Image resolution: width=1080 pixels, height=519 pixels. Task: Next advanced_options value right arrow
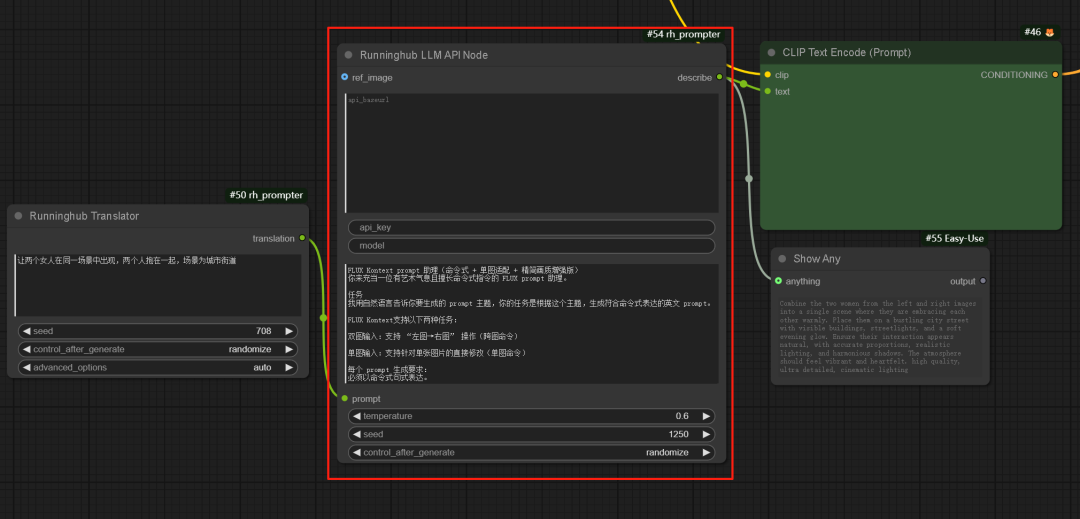(x=289, y=368)
